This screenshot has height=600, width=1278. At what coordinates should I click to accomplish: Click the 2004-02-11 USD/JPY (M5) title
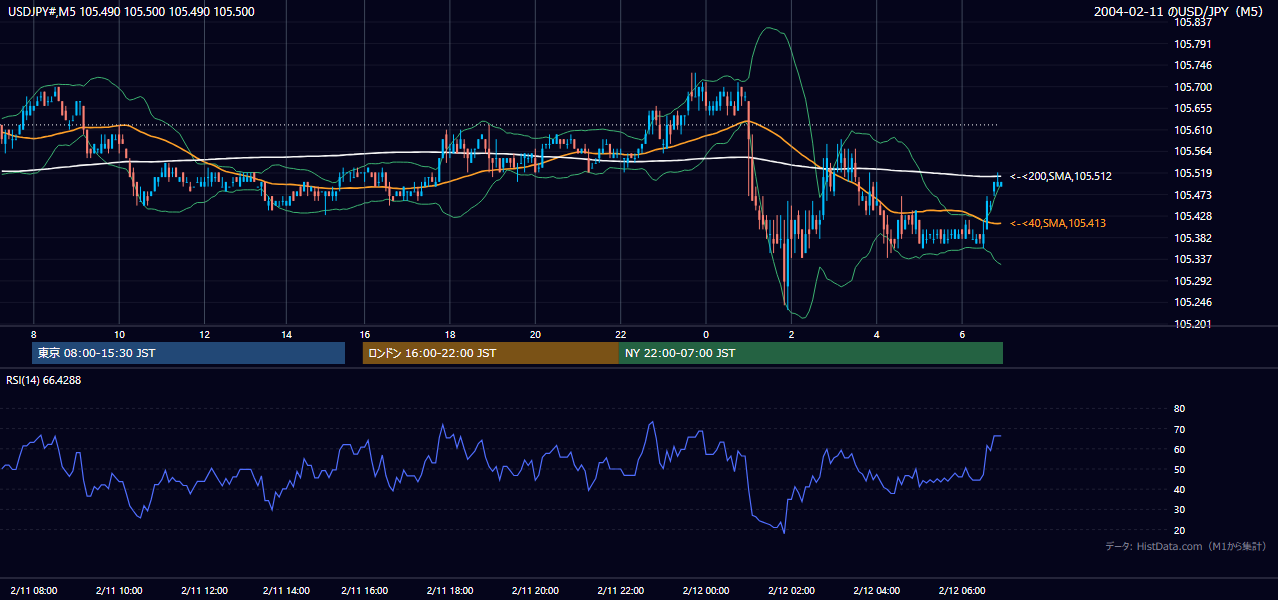point(1180,12)
